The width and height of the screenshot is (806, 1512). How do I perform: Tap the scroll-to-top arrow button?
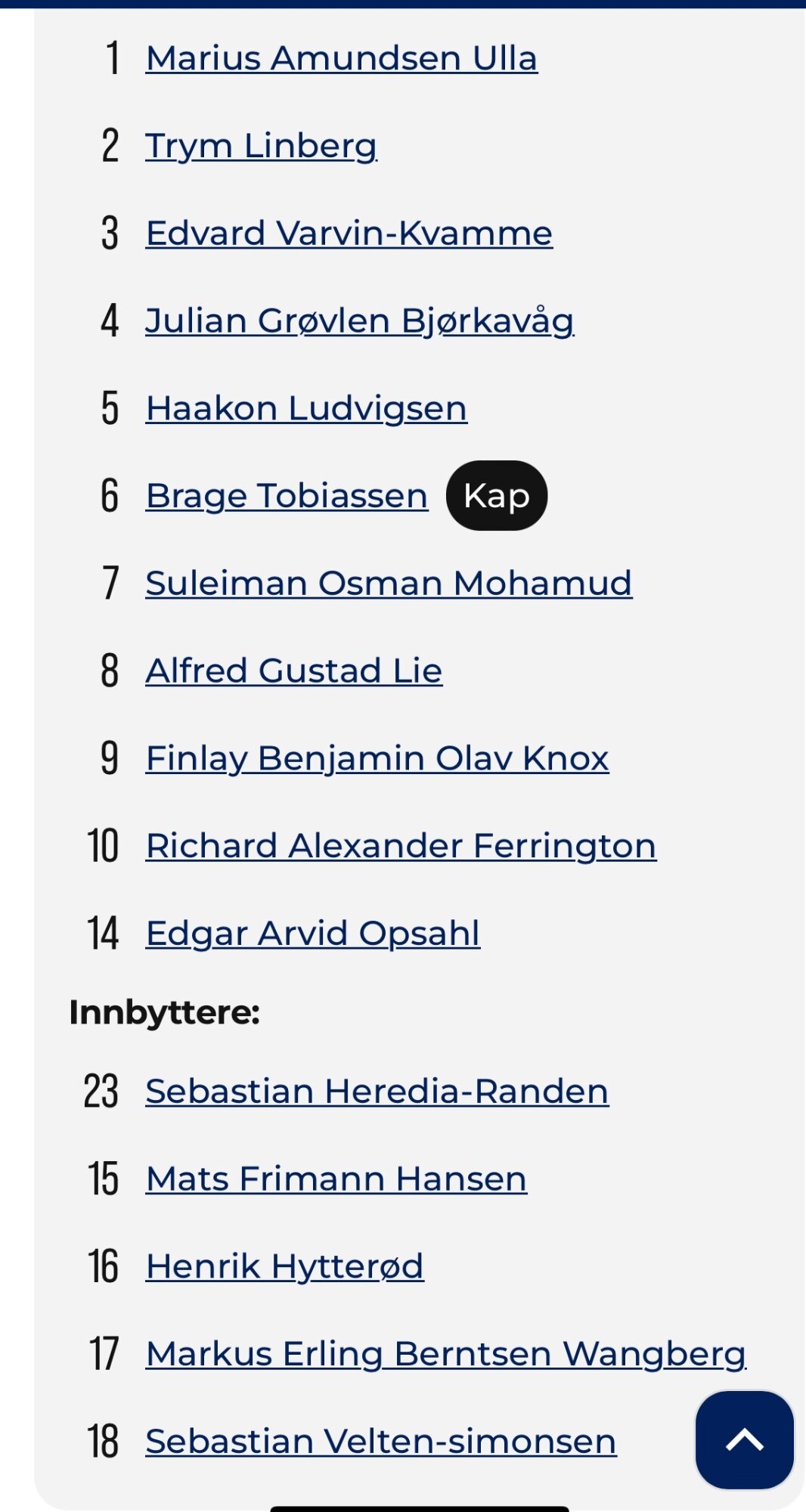pyautogui.click(x=744, y=1439)
